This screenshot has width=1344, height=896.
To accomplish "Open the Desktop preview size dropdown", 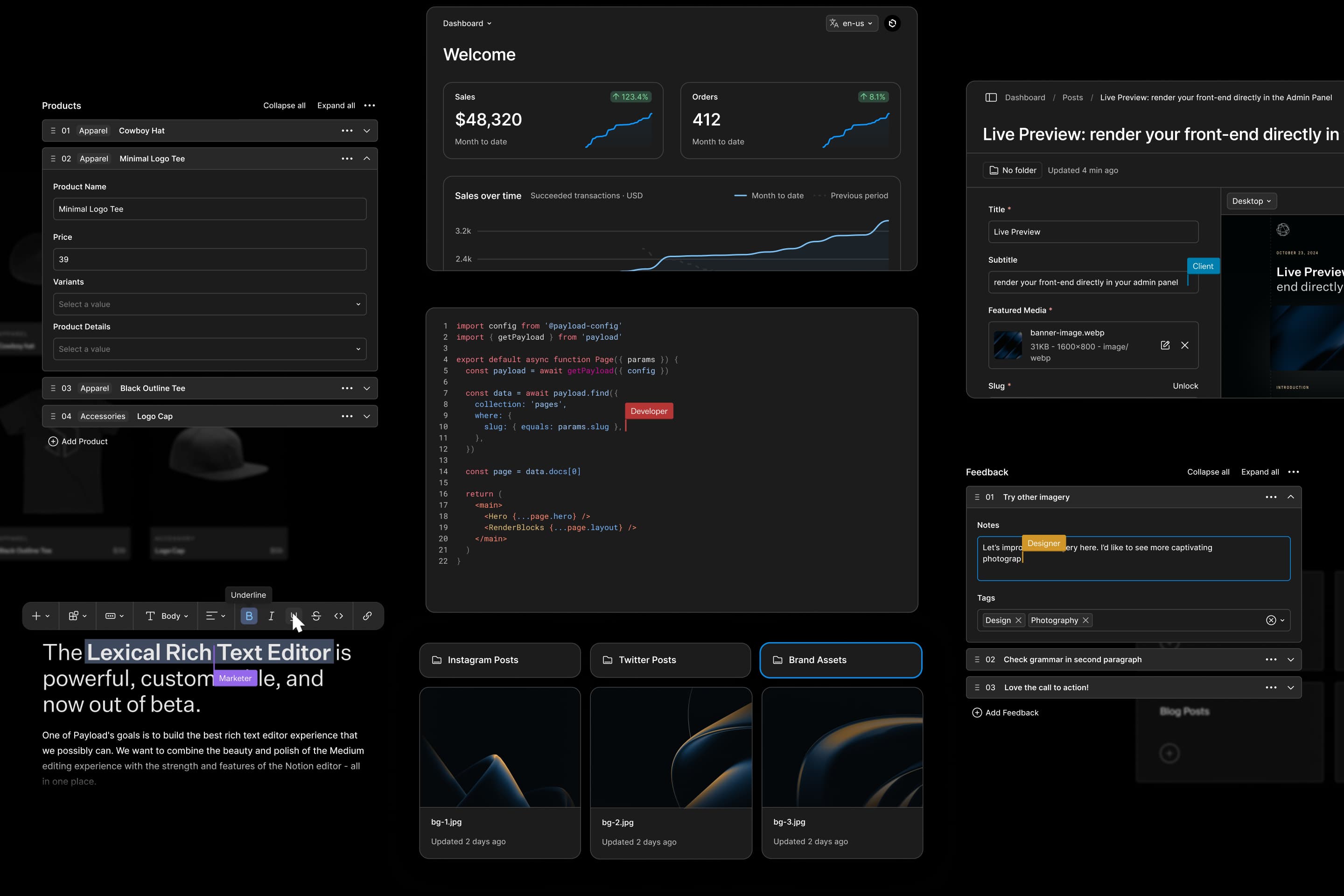I will [x=1252, y=201].
